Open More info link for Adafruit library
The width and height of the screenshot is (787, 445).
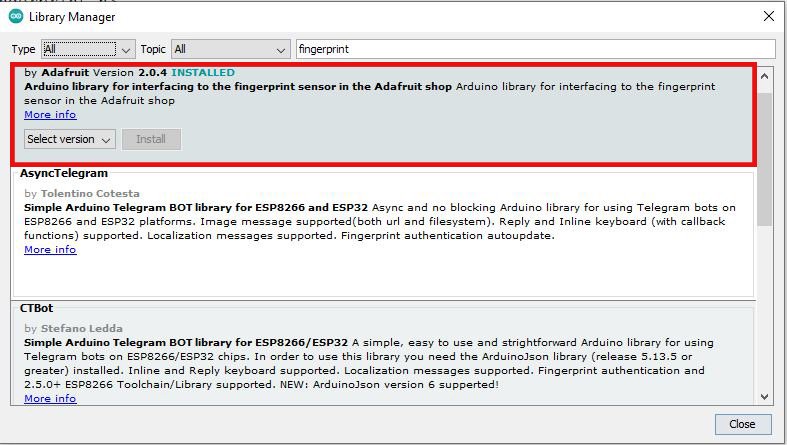(x=50, y=114)
